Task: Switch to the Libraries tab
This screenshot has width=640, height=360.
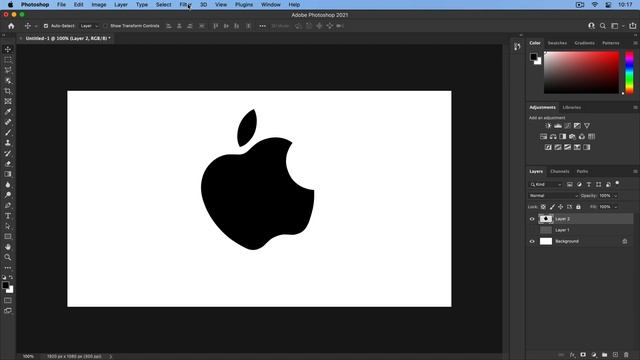Action: click(571, 107)
